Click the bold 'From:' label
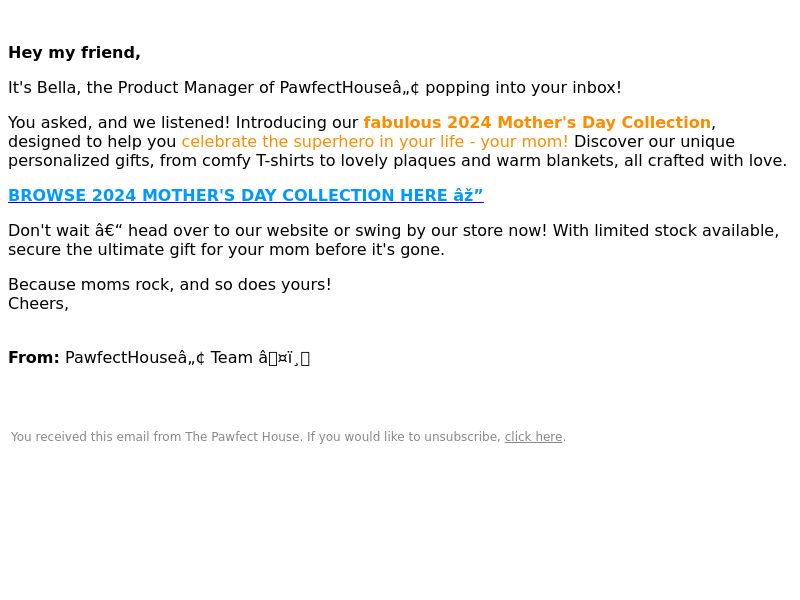This screenshot has width=800, height=600. point(34,358)
